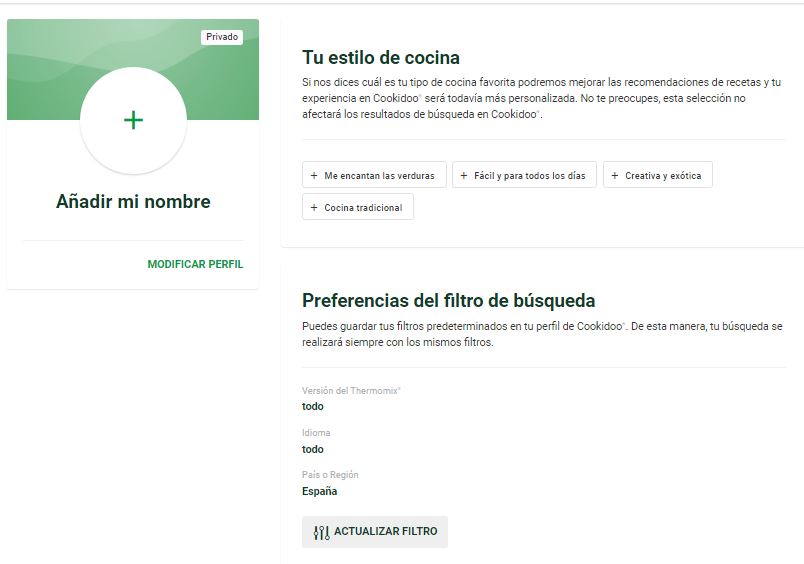Open the MODIFICAR PERFIL link
This screenshot has height=564, width=804.
point(195,265)
